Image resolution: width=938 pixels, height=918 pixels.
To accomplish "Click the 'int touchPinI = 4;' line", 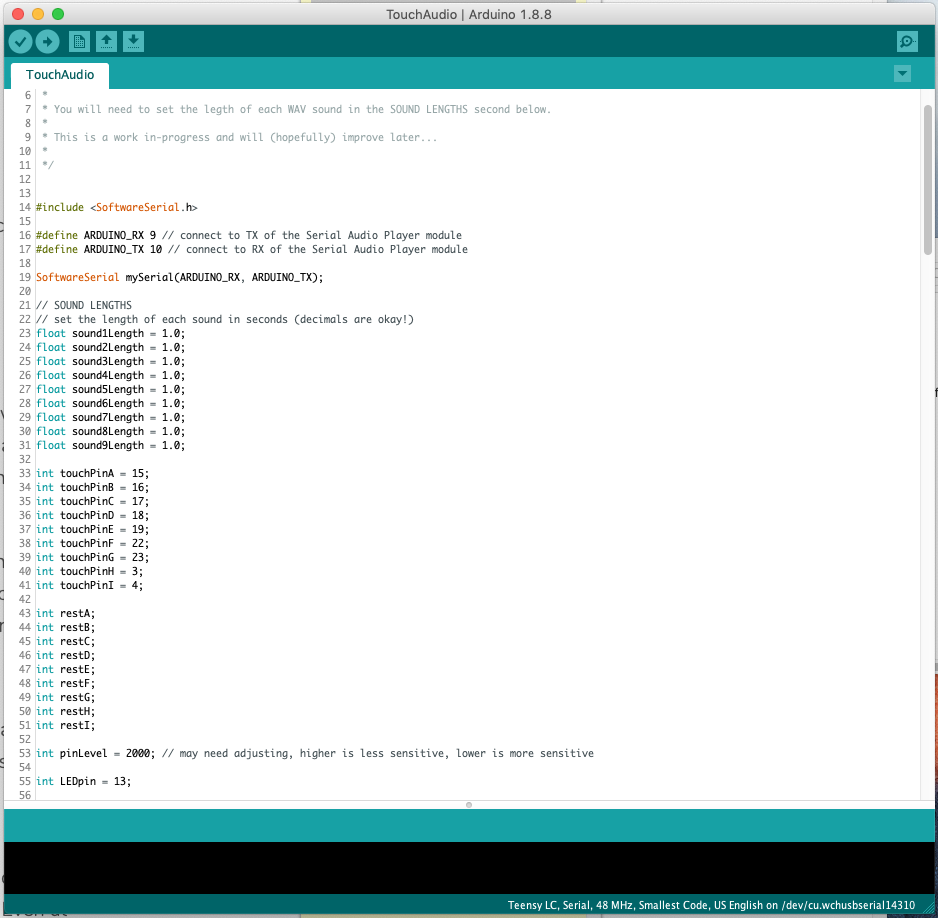I will (x=90, y=585).
